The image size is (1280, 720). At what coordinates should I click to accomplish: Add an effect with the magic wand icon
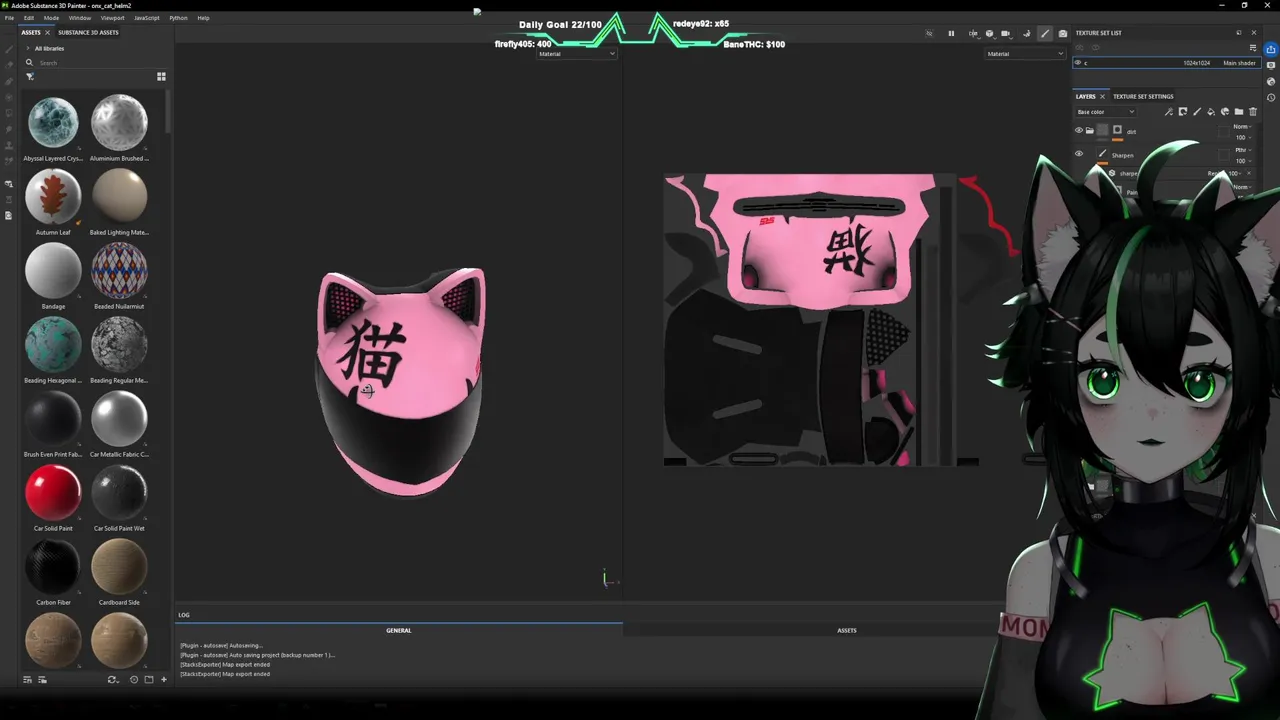click(x=1169, y=112)
